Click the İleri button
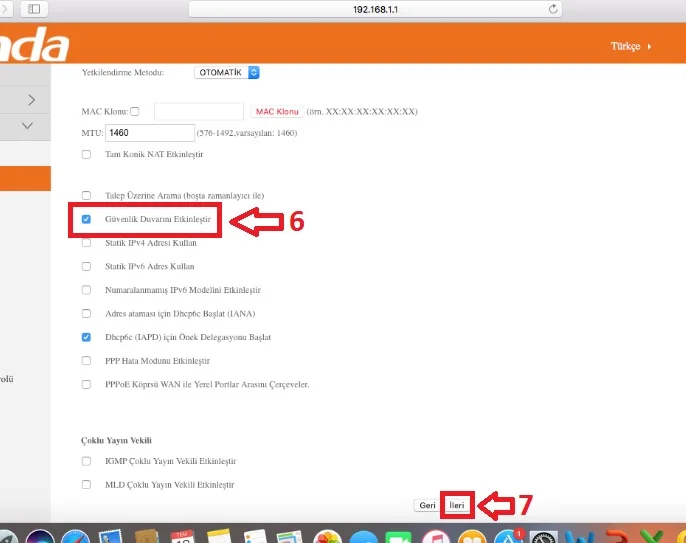The image size is (686, 543). click(457, 505)
